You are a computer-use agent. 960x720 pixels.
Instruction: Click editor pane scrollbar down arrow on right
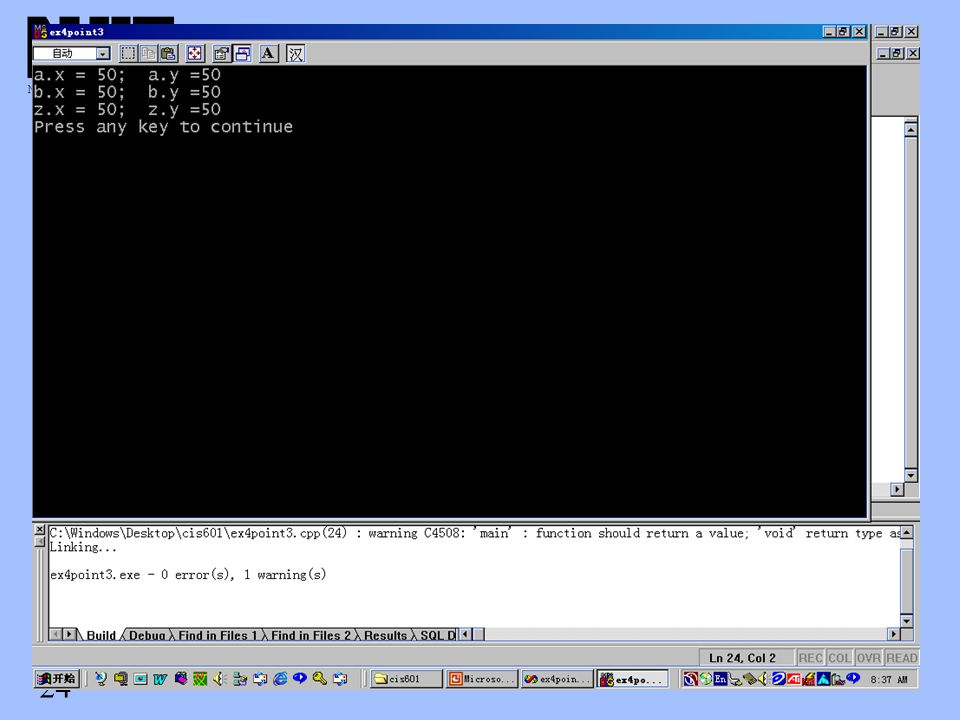coord(911,475)
